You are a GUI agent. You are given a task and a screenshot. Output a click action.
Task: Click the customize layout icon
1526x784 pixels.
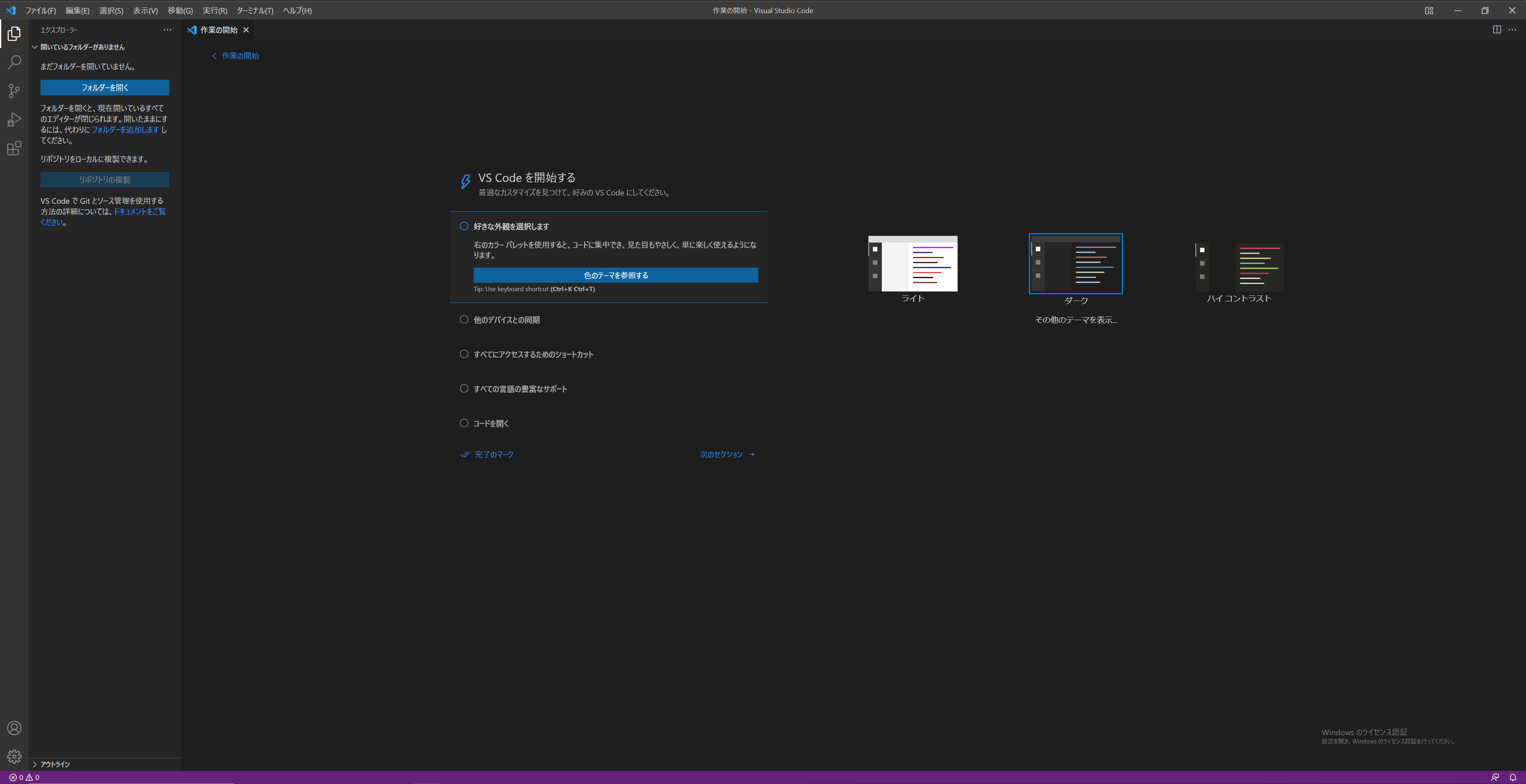click(x=1429, y=11)
